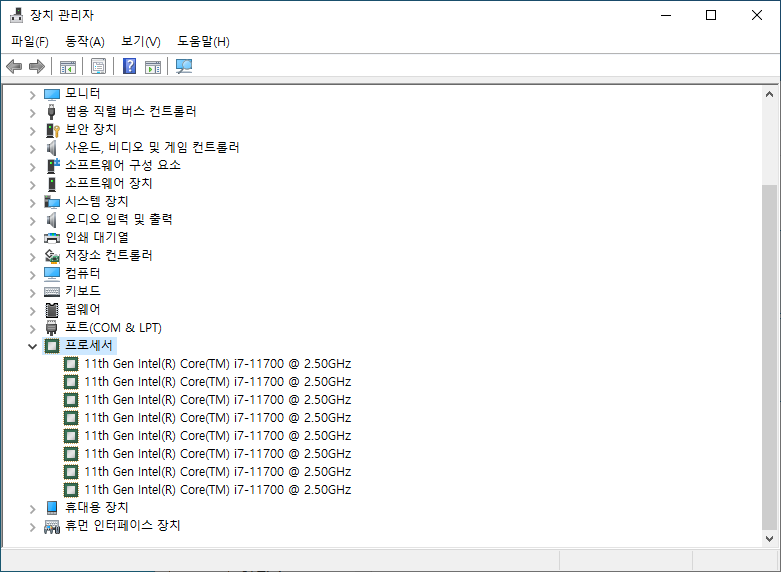Expand the 범용 직렬 버스 컨트롤러 node
Image resolution: width=781 pixels, height=572 pixels.
pyautogui.click(x=32, y=113)
